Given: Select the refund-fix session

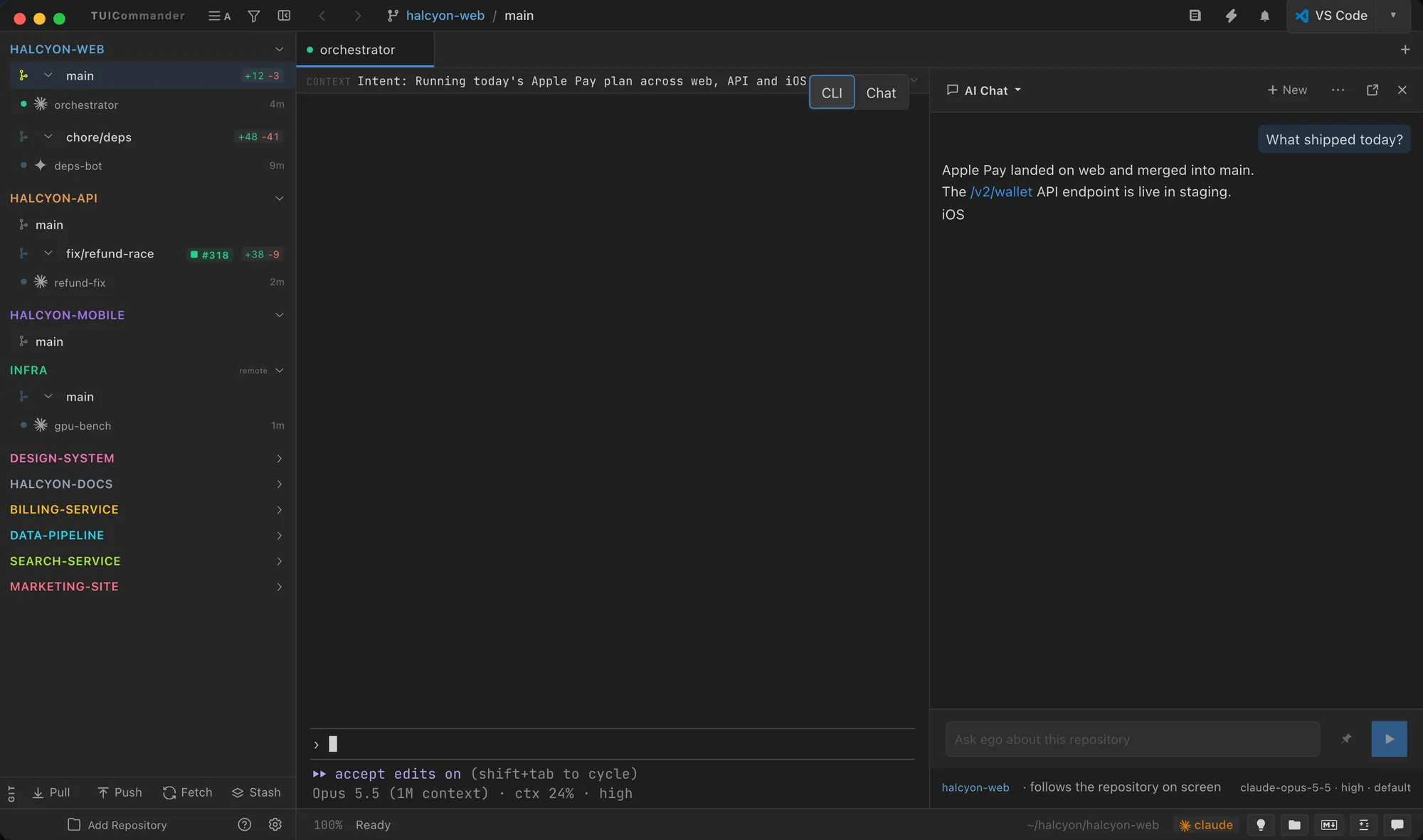Looking at the screenshot, I should [147, 282].
